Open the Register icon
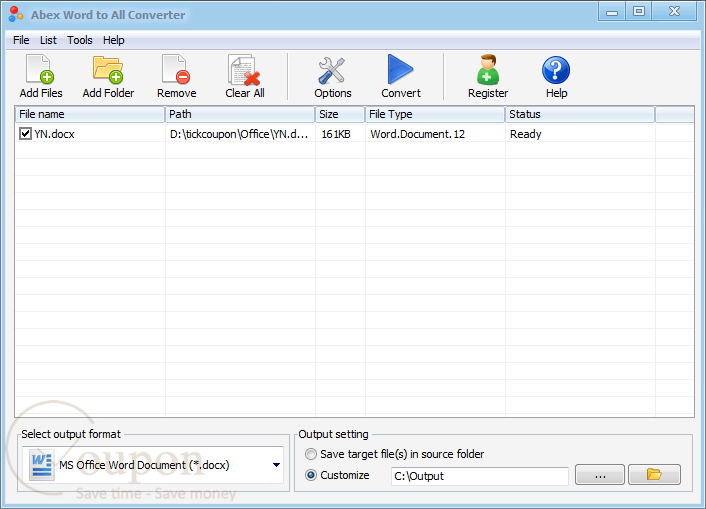This screenshot has height=509, width=706. click(x=488, y=70)
